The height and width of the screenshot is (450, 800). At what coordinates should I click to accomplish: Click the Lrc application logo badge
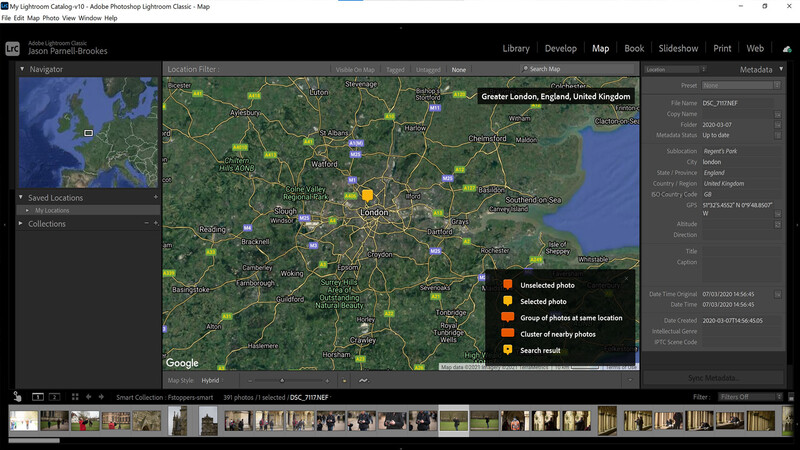(x=12, y=48)
